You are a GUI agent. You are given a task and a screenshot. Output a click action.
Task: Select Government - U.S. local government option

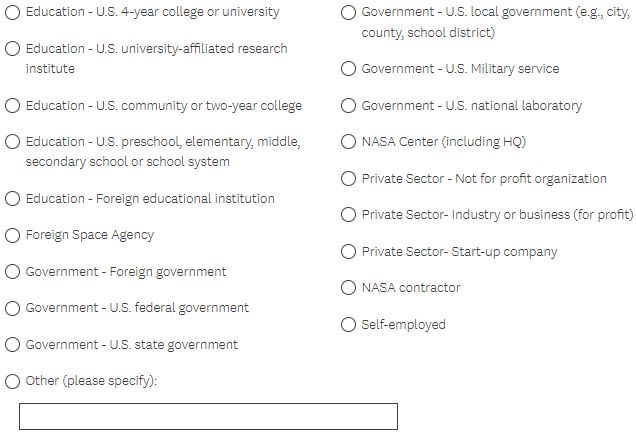point(348,12)
